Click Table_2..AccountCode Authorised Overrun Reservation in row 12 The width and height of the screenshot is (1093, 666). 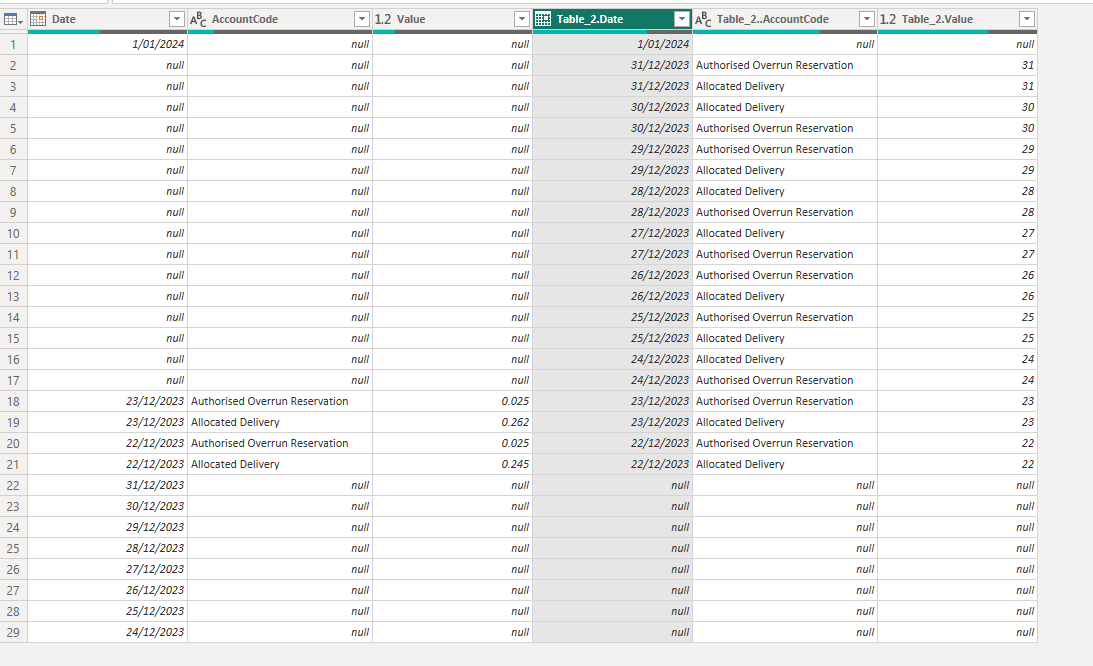coord(785,275)
